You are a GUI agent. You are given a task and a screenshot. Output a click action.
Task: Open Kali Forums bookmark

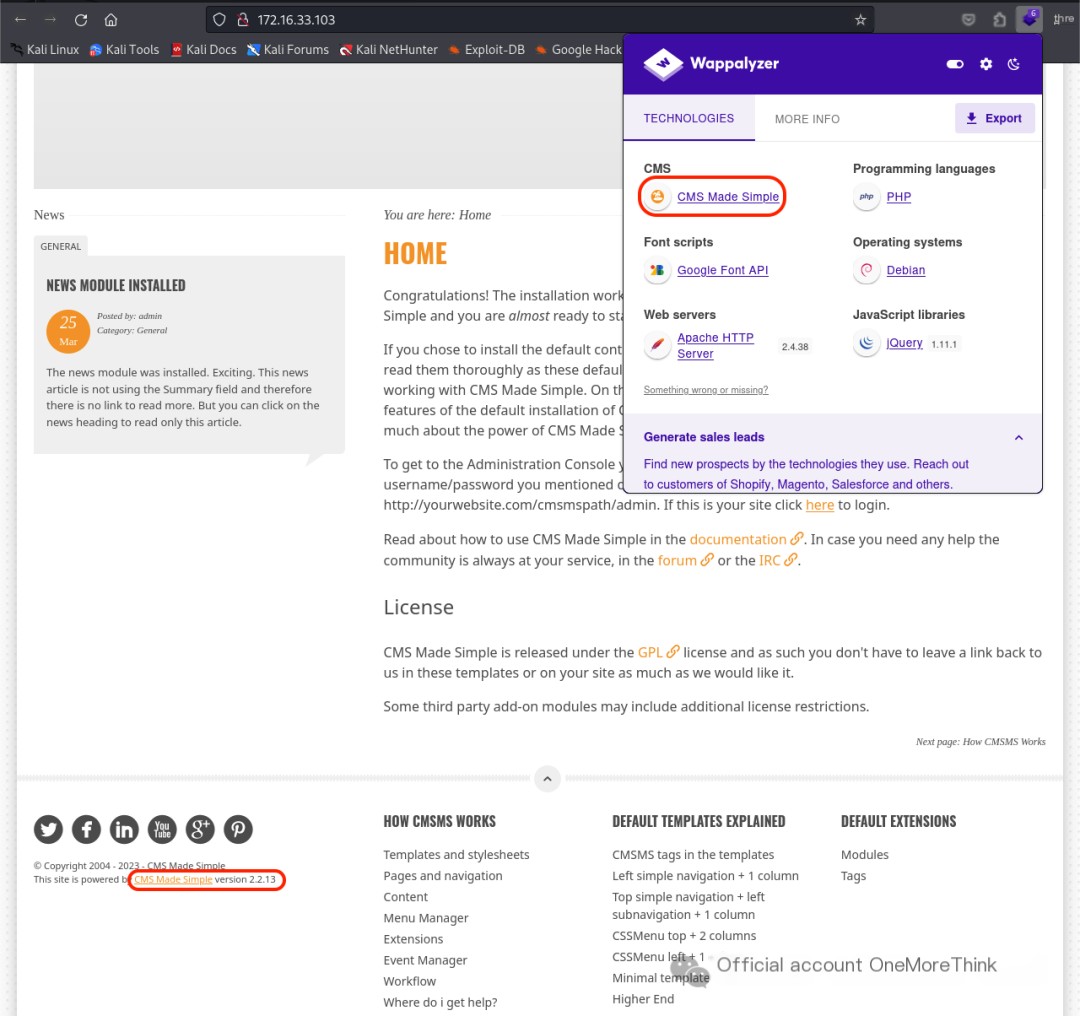(288, 50)
